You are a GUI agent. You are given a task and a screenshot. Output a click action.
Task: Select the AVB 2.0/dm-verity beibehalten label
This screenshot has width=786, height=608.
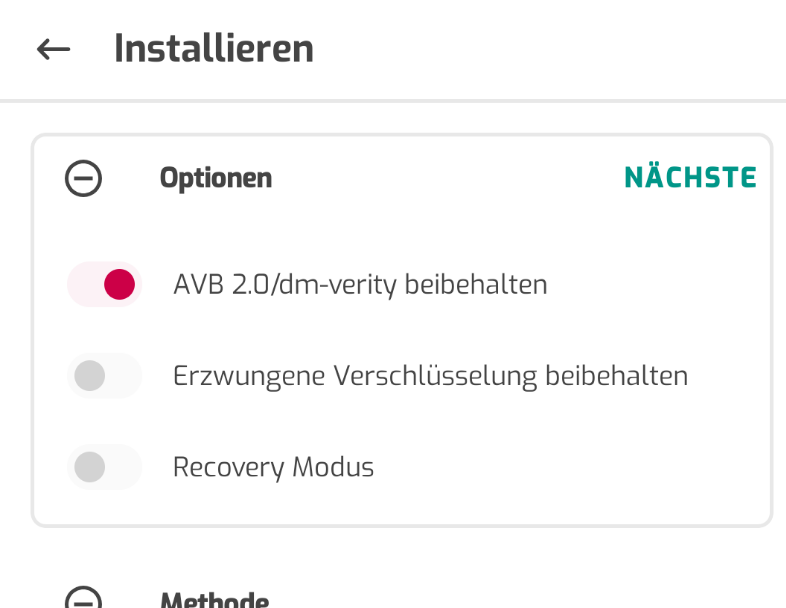[x=360, y=285]
